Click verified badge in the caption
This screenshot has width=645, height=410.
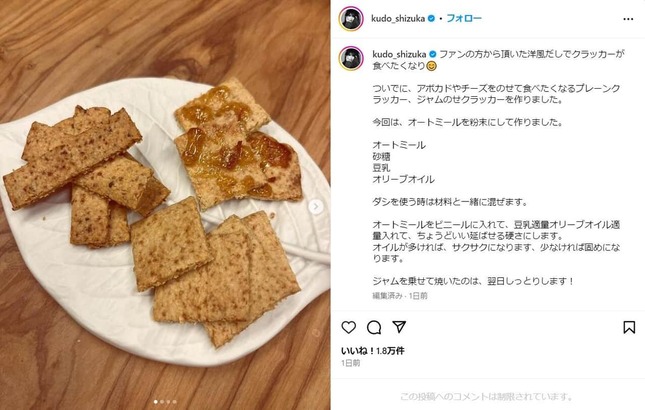coord(433,54)
